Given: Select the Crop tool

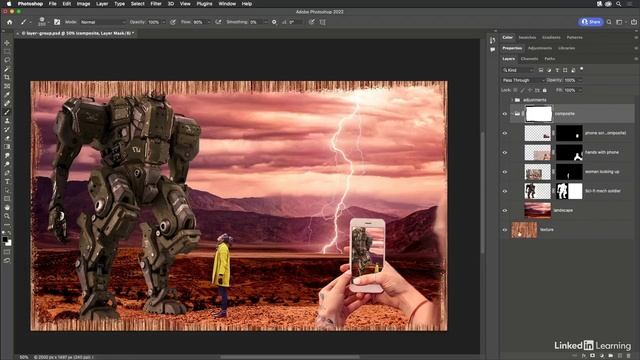Looking at the screenshot, I should click(x=7, y=77).
